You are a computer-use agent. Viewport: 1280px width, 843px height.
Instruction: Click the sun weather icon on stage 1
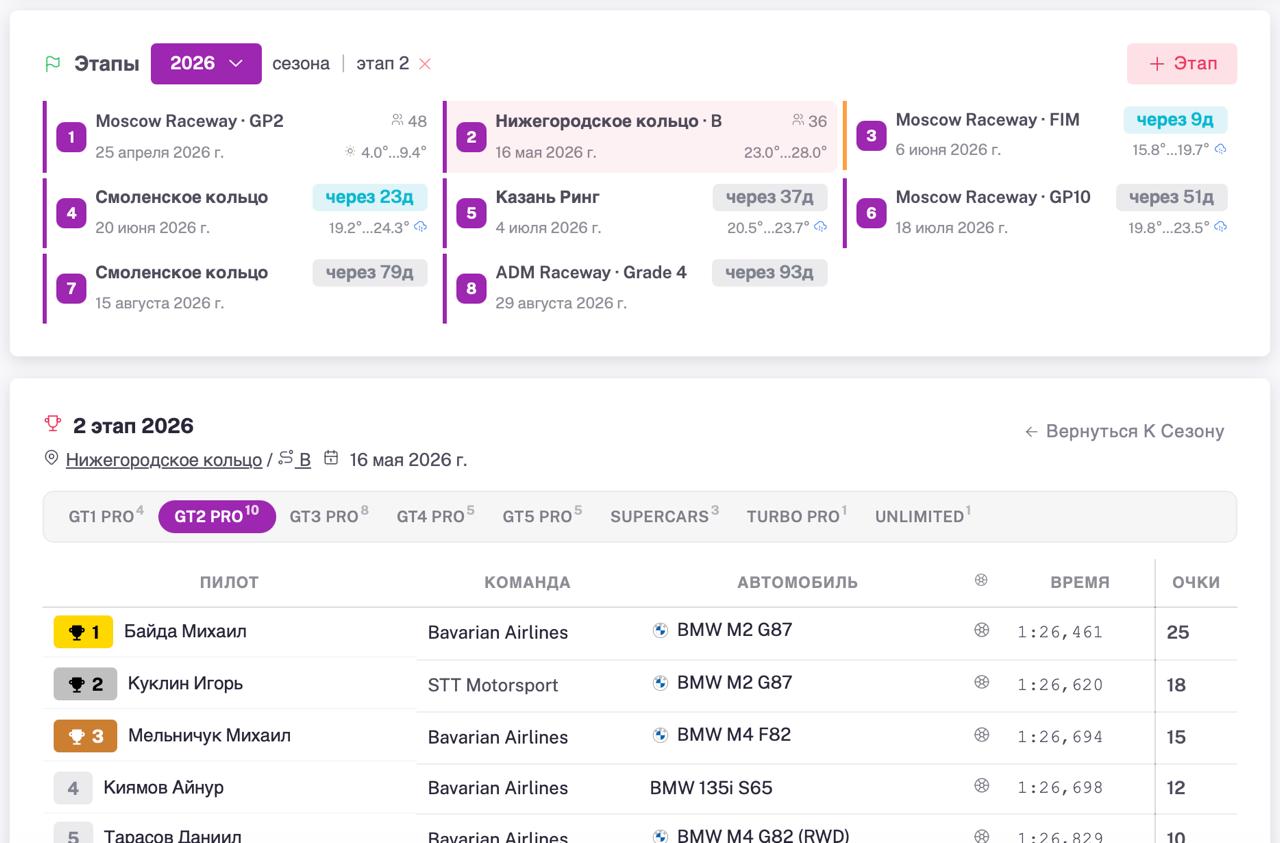[x=350, y=152]
